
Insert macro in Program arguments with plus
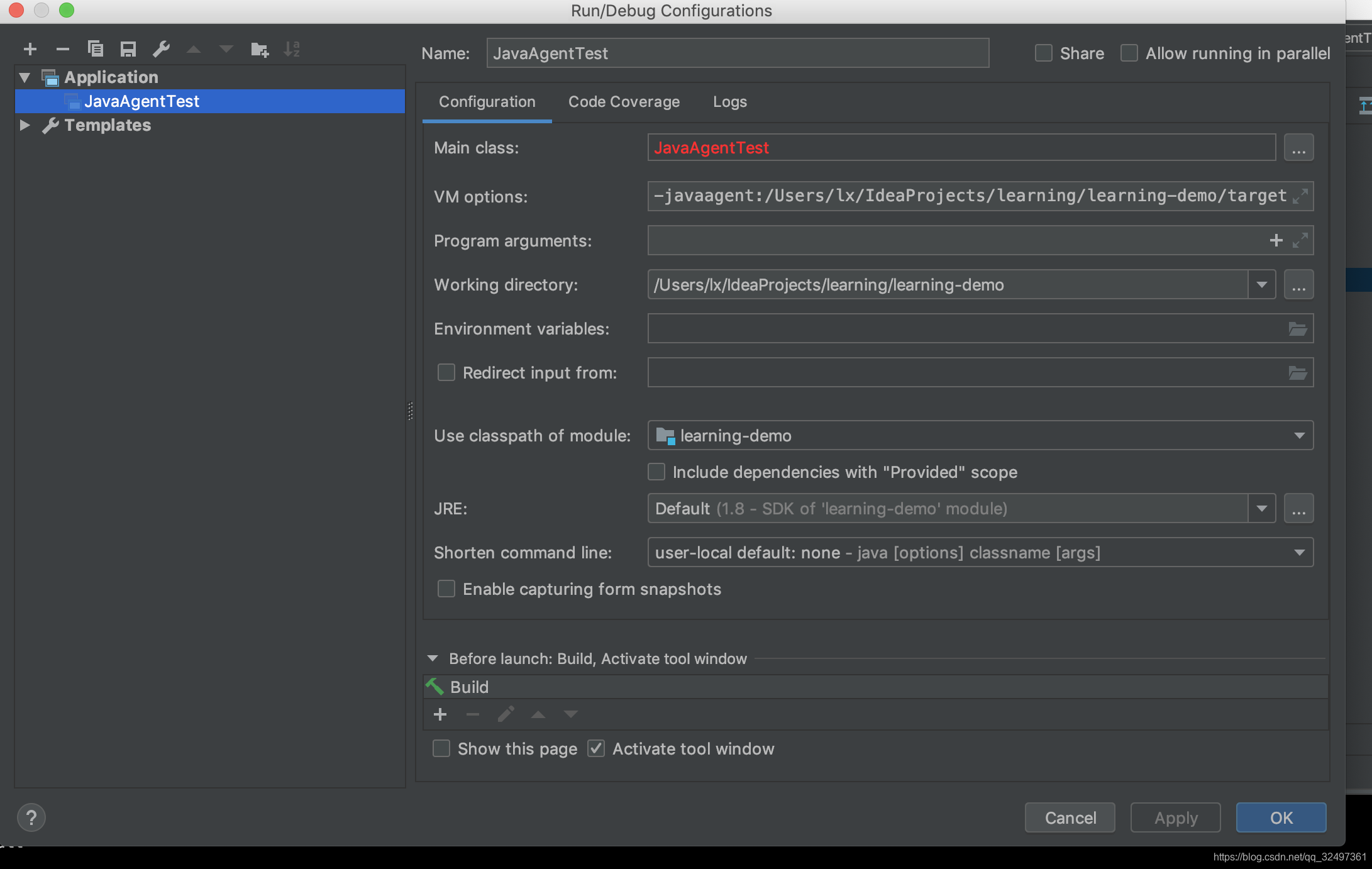pos(1276,240)
